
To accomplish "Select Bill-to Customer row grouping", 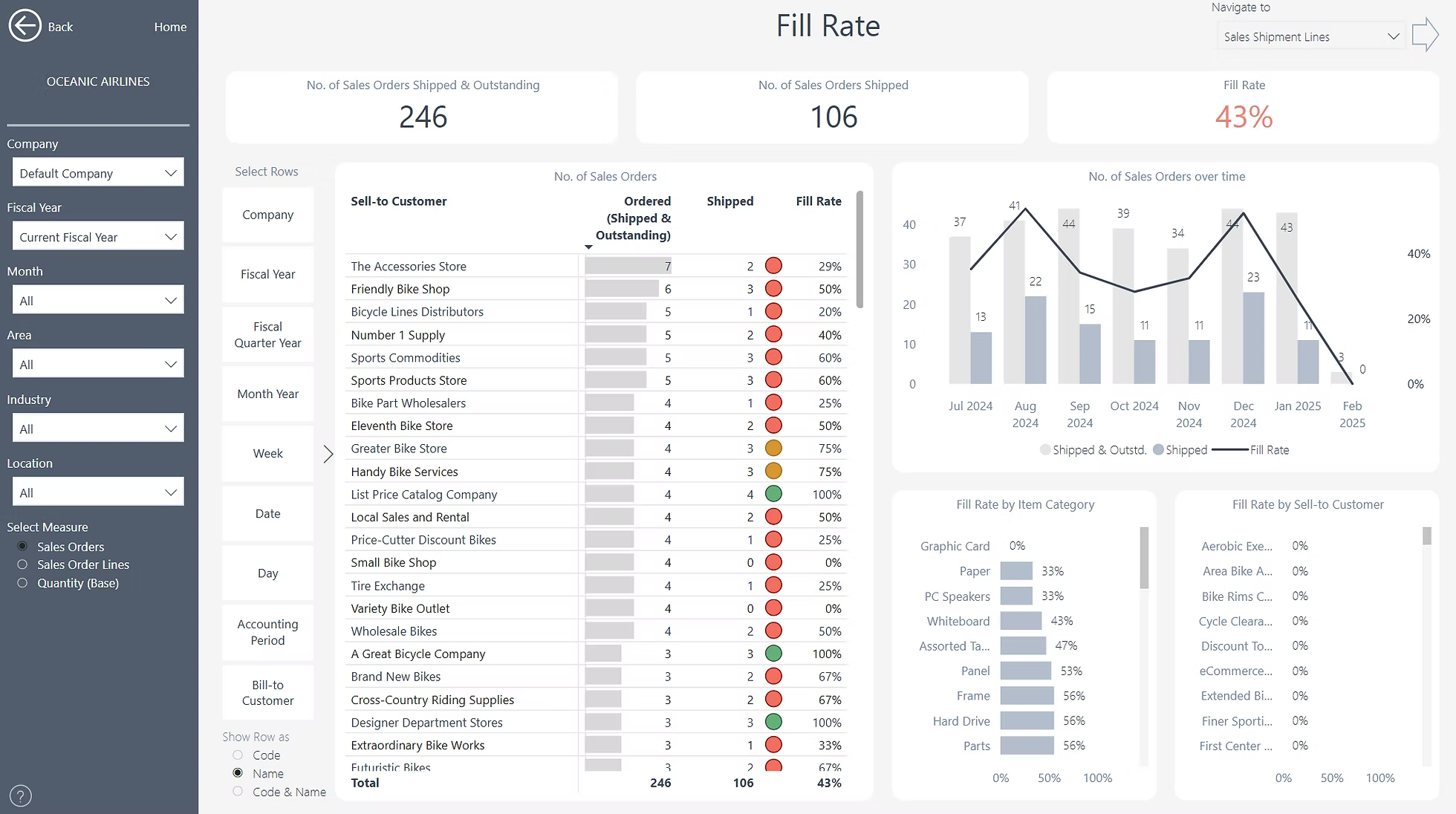I will click(267, 692).
